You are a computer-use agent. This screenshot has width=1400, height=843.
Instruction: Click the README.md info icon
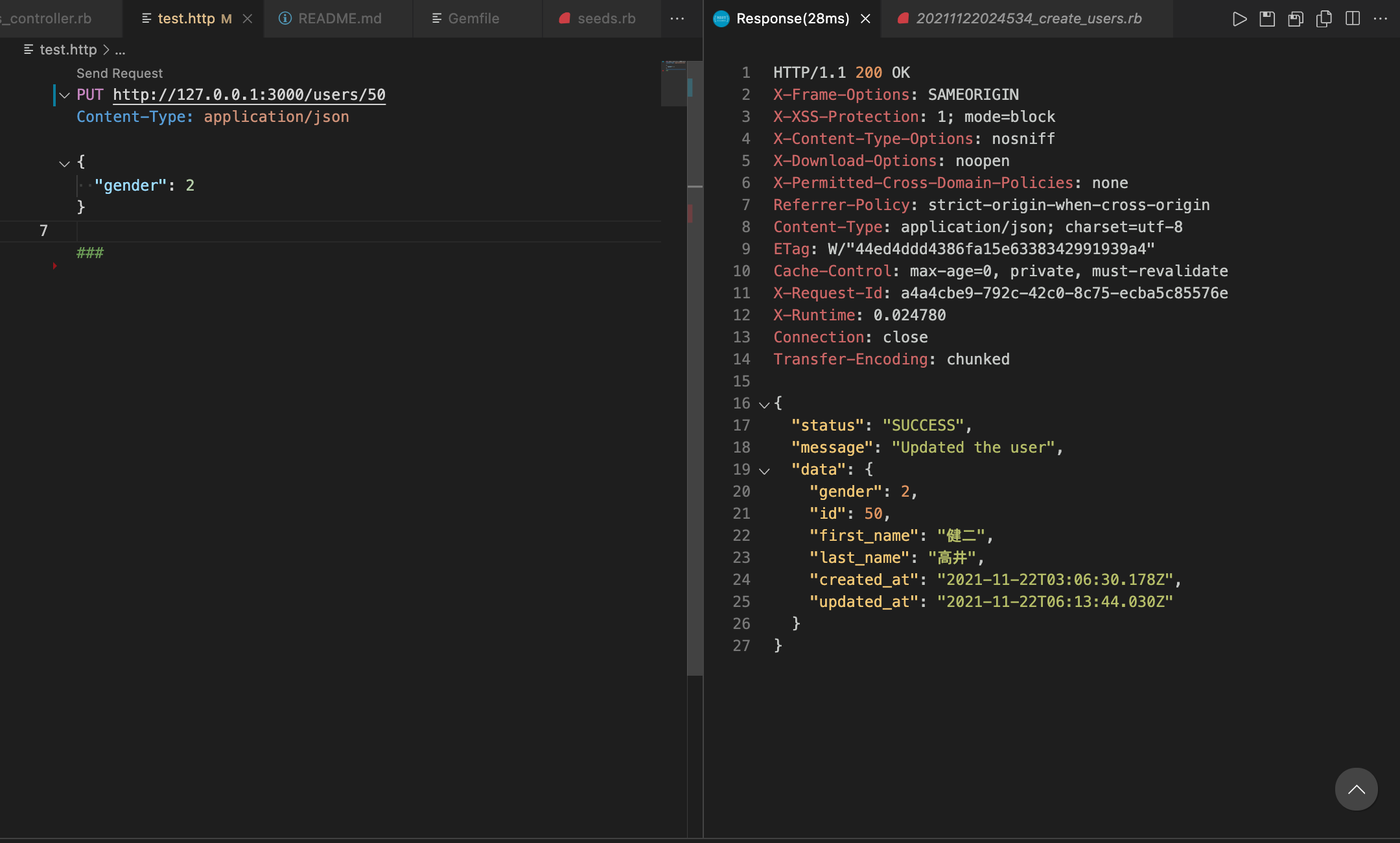click(x=285, y=18)
